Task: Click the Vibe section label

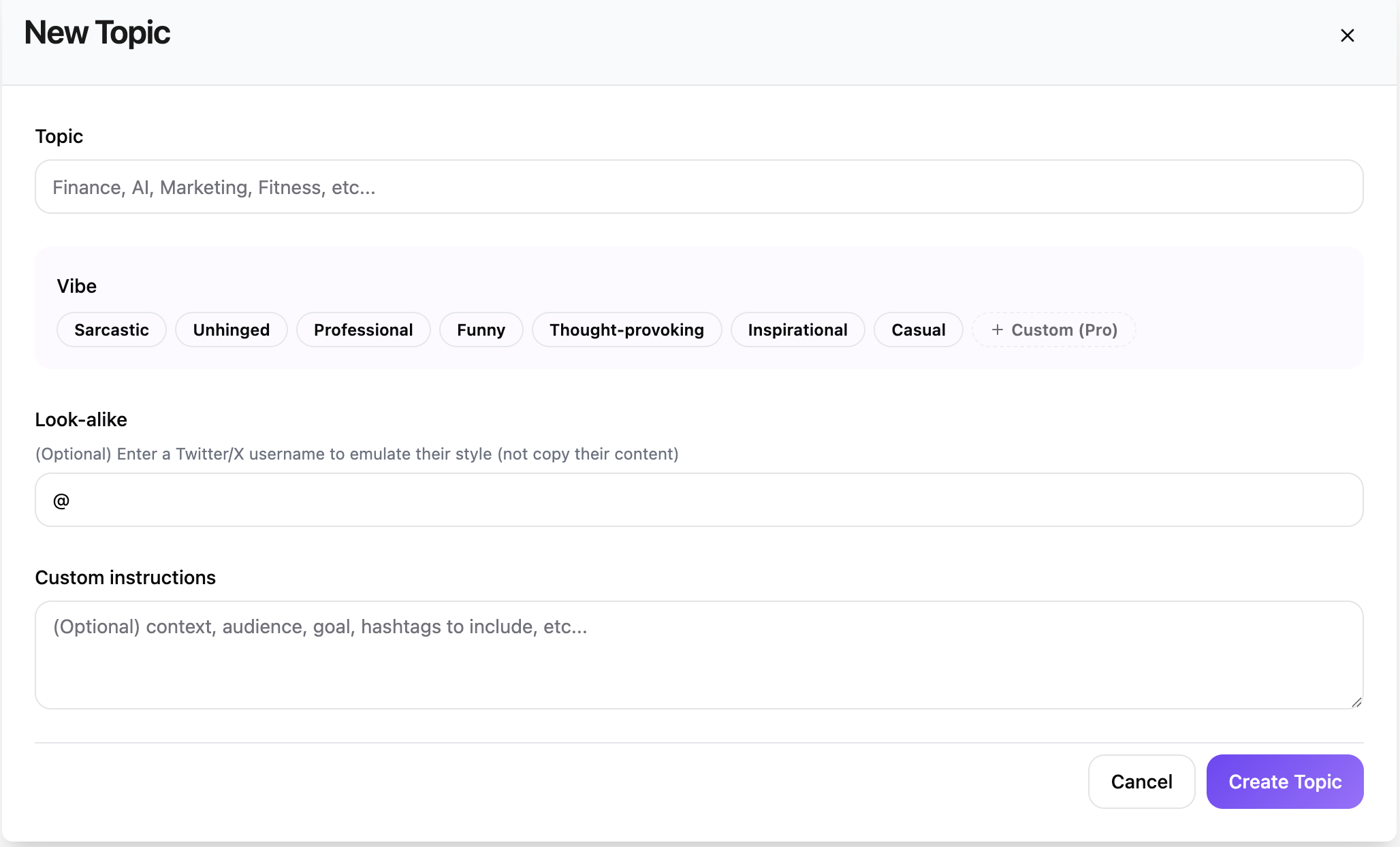Action: pyautogui.click(x=76, y=286)
